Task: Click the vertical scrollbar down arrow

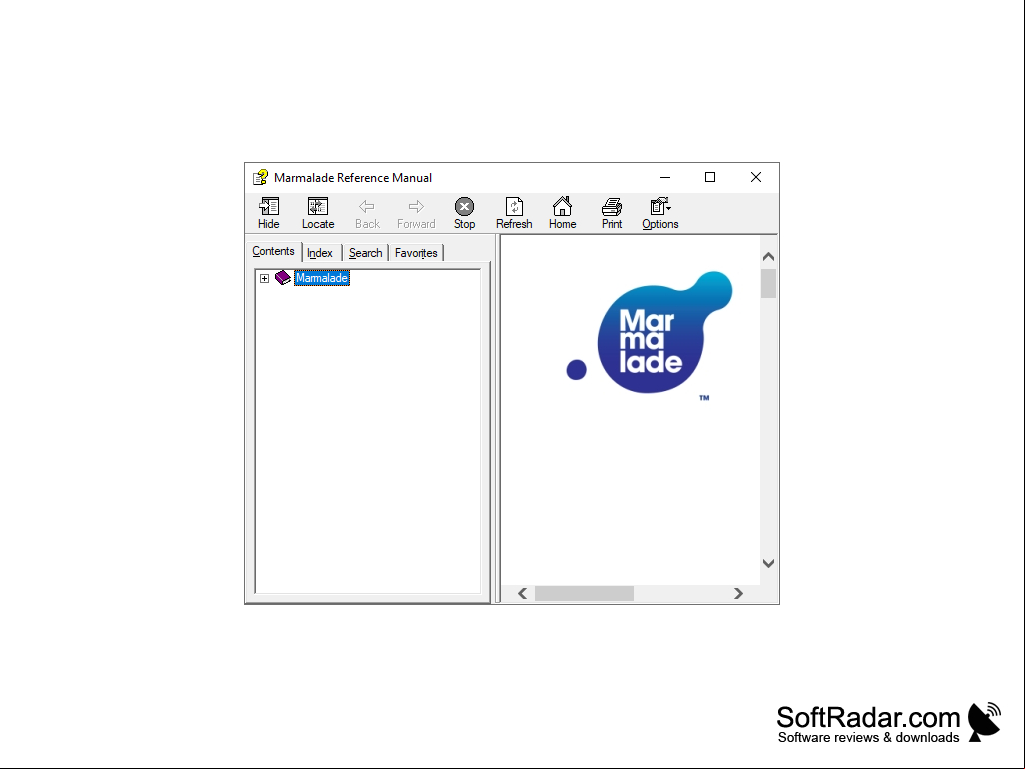Action: [x=769, y=563]
